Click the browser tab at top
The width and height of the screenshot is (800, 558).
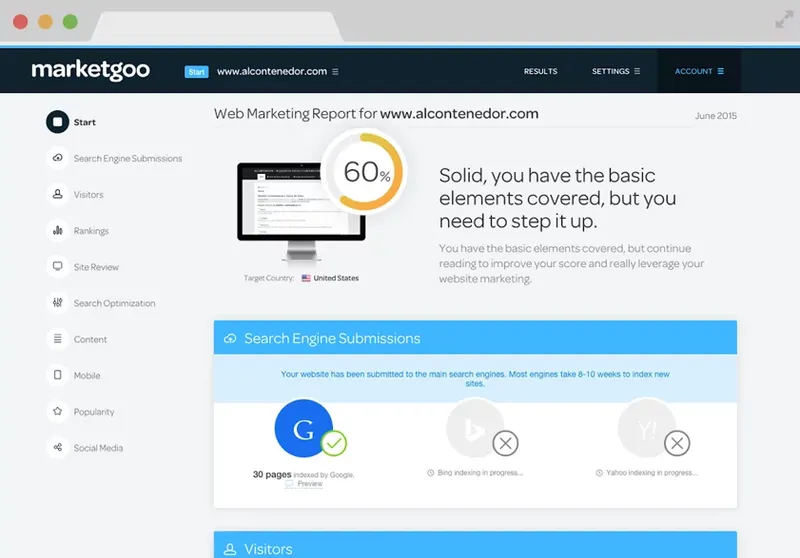(x=217, y=27)
